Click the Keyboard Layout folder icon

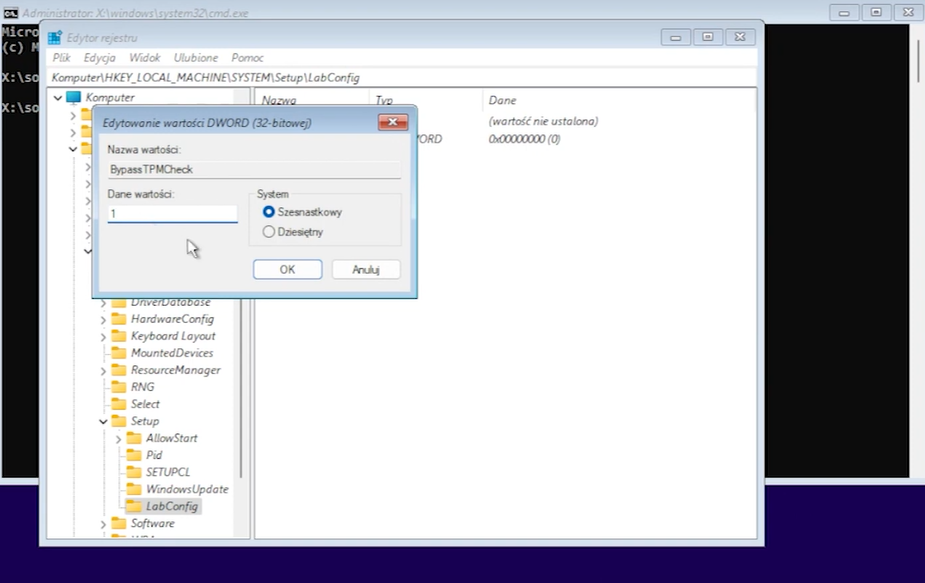pos(119,336)
